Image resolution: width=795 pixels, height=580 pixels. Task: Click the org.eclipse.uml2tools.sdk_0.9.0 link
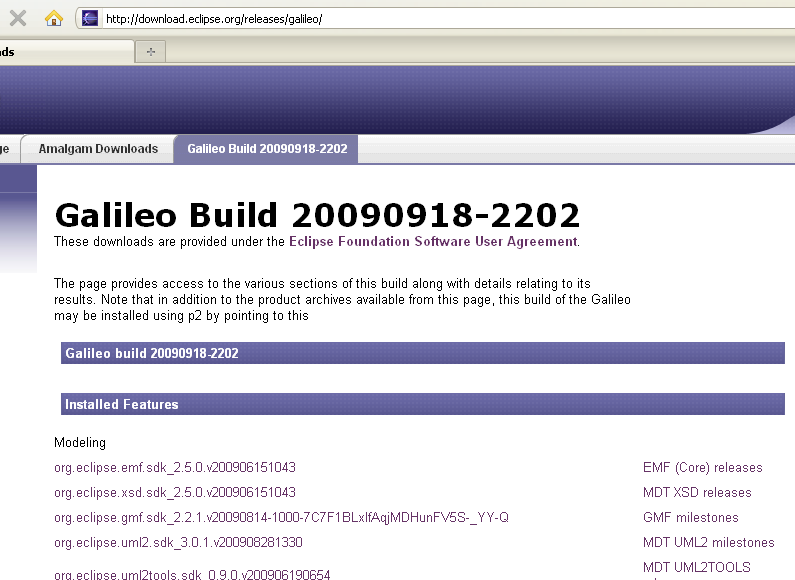192,574
